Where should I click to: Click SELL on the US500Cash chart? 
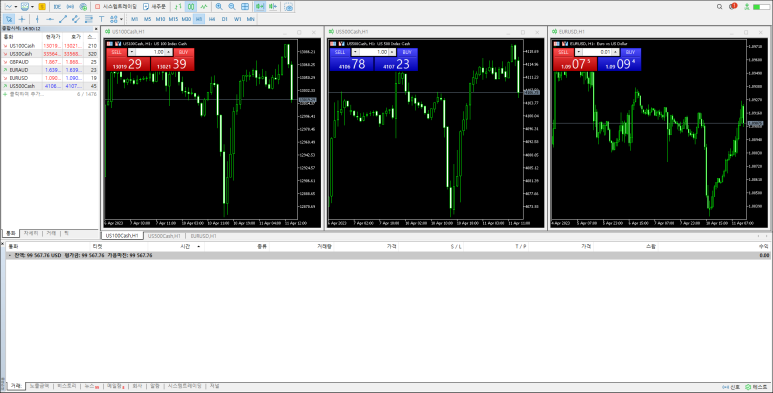(x=340, y=52)
